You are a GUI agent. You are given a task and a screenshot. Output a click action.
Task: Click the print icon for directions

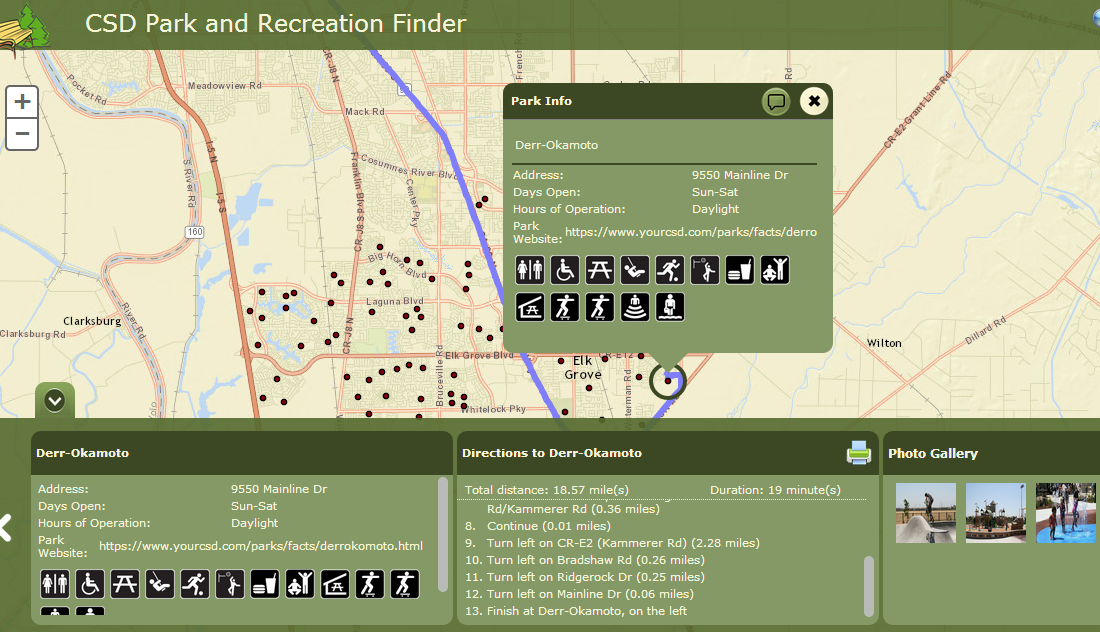[858, 453]
